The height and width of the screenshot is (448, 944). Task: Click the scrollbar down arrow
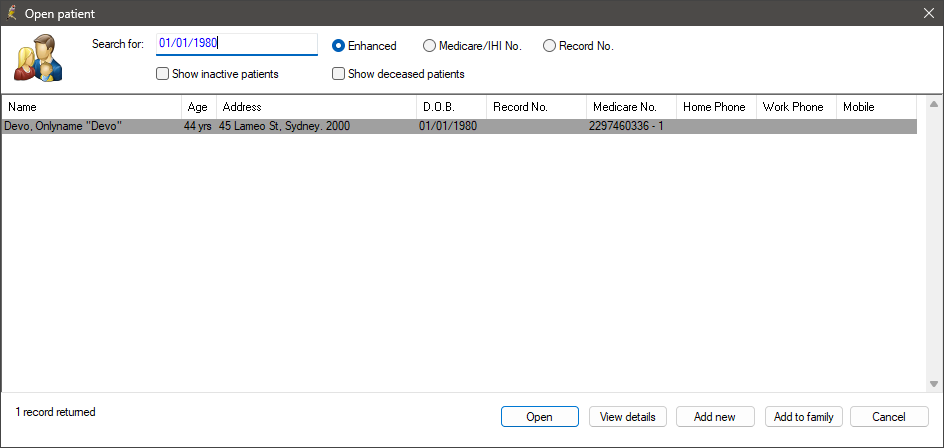coord(934,384)
